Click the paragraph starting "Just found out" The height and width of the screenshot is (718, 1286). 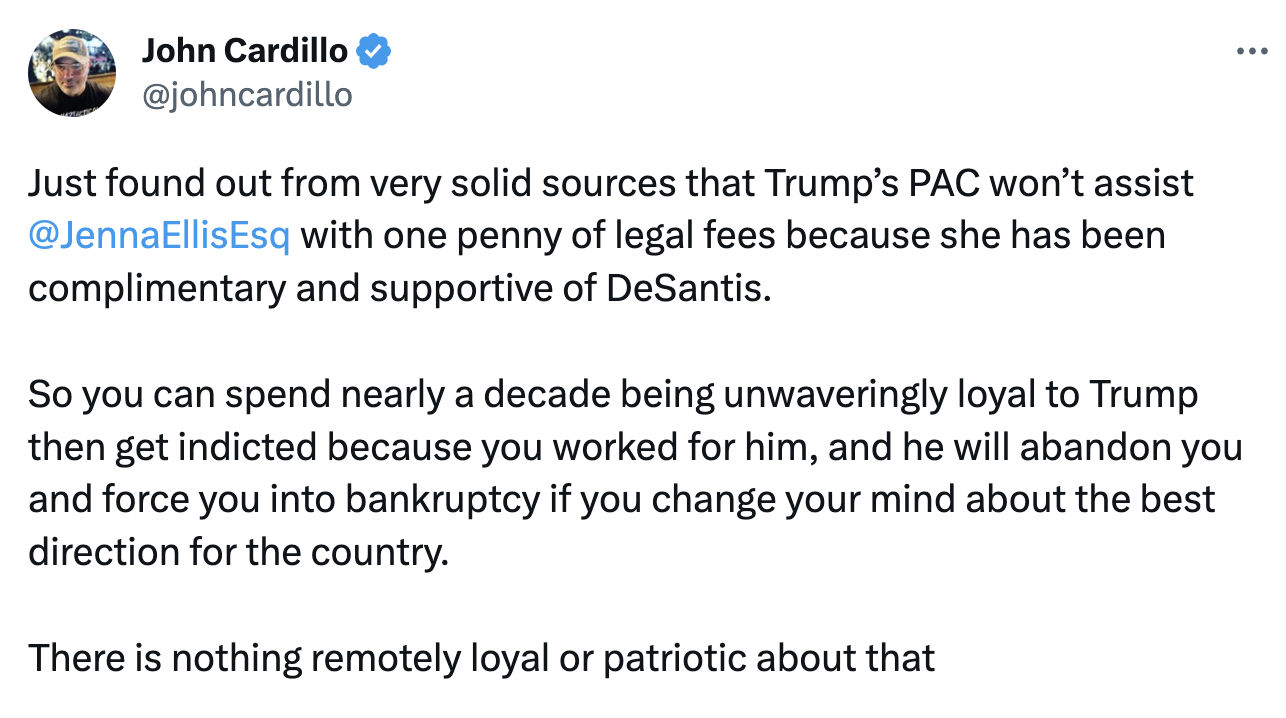611,235
